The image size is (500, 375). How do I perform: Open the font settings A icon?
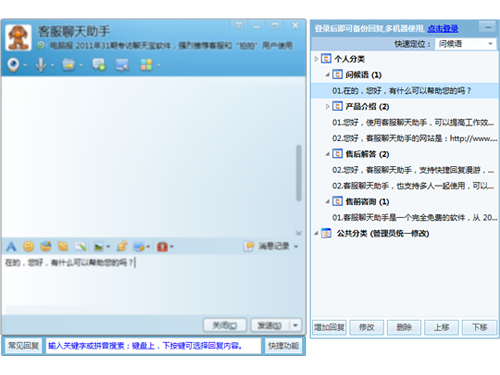11,247
